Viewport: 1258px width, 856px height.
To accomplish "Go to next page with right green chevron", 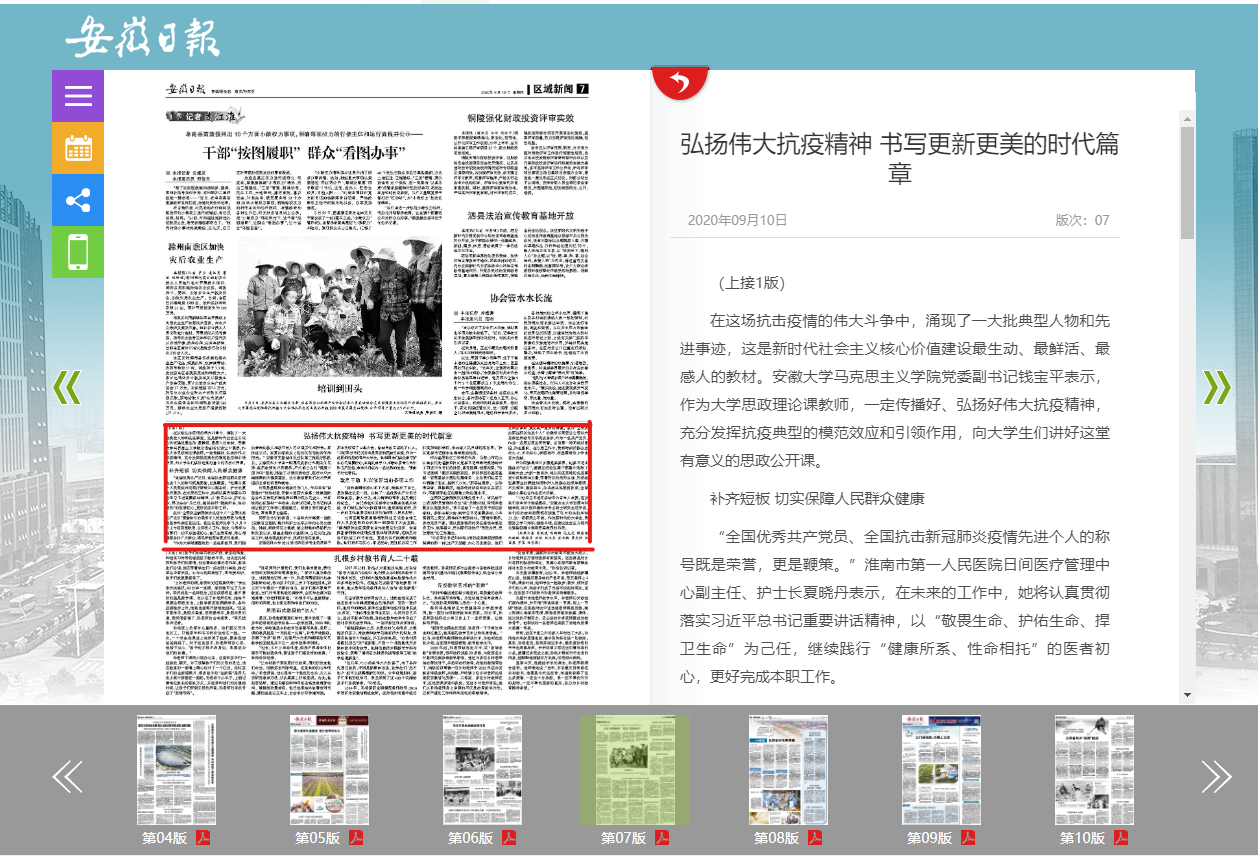I will (1216, 387).
